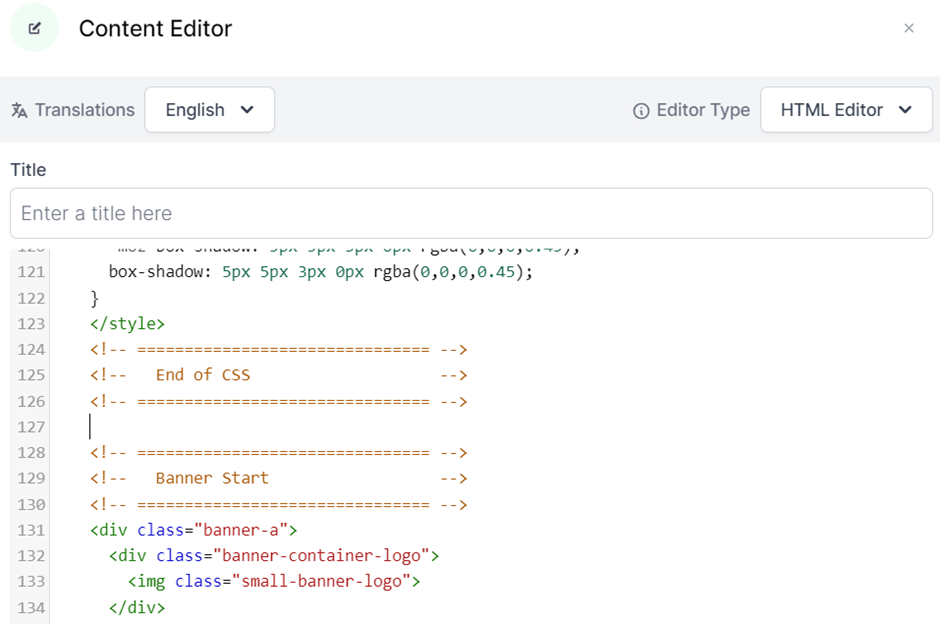940x624 pixels.
Task: Click the Editor Type info icon
Action: tap(641, 111)
